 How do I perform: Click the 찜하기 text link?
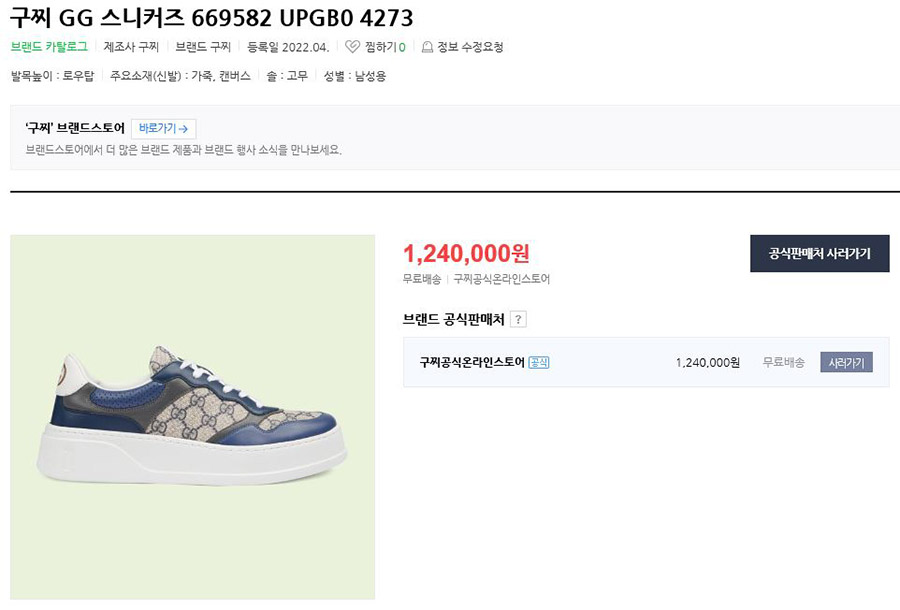tap(381, 47)
